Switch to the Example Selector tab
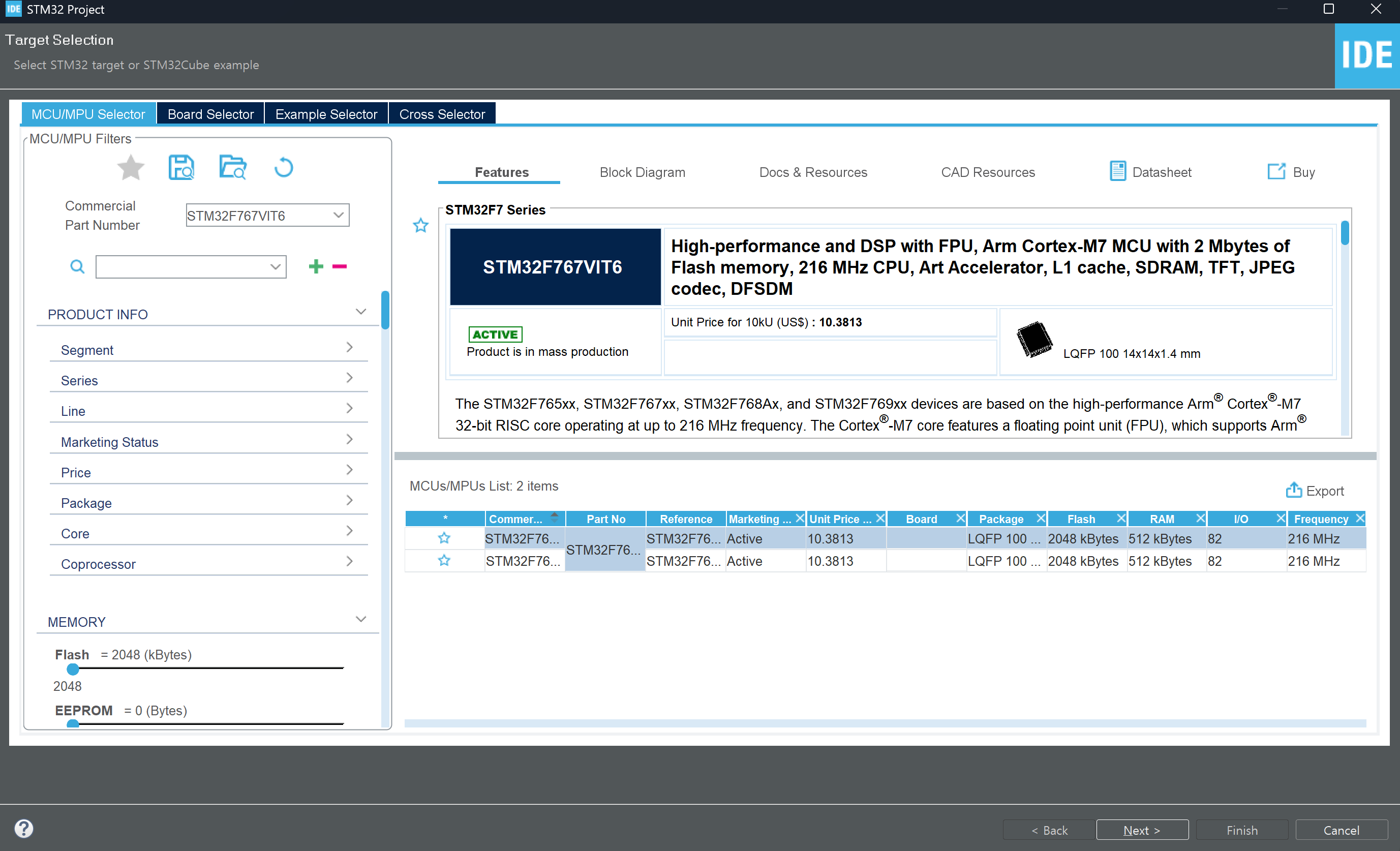Screen dimensions: 1400x851 (326, 113)
